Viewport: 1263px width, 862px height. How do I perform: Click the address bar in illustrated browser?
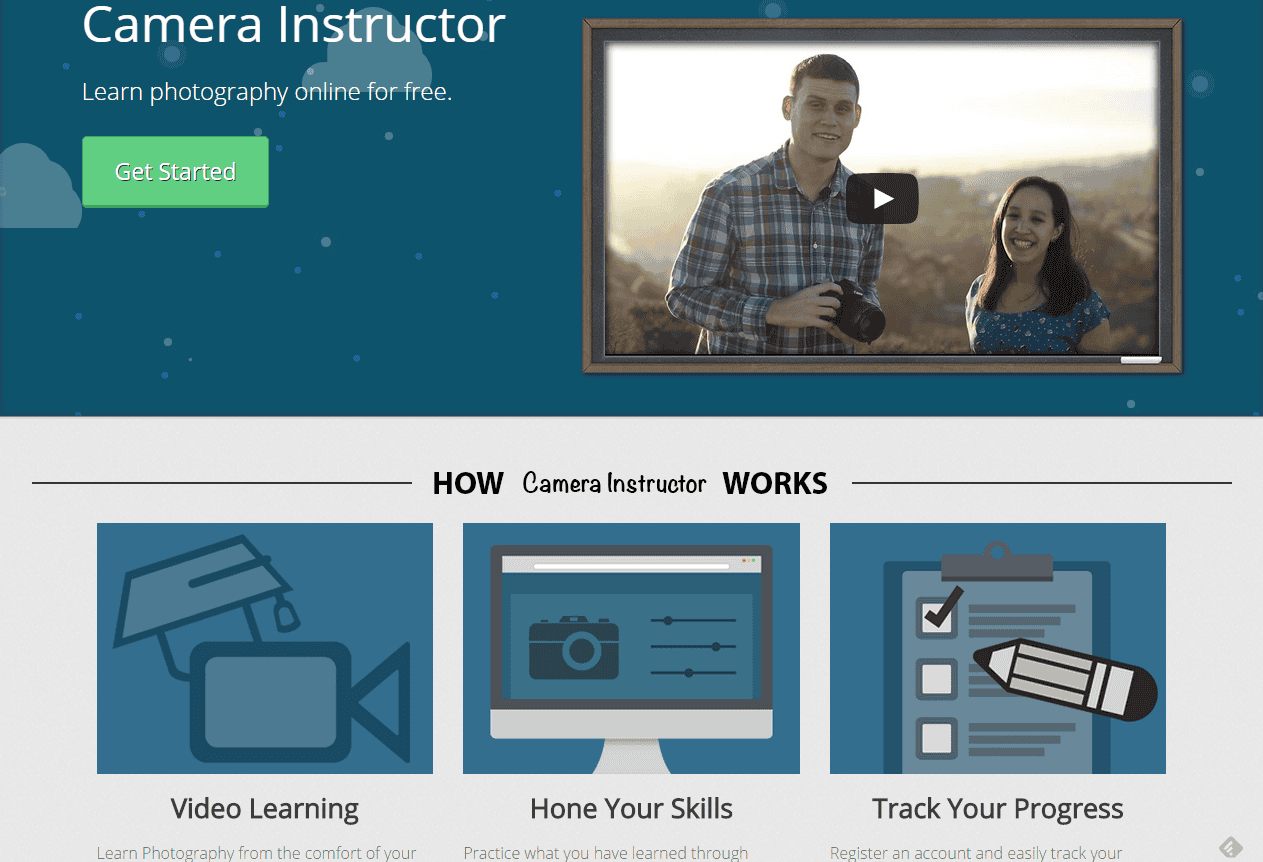(x=631, y=566)
